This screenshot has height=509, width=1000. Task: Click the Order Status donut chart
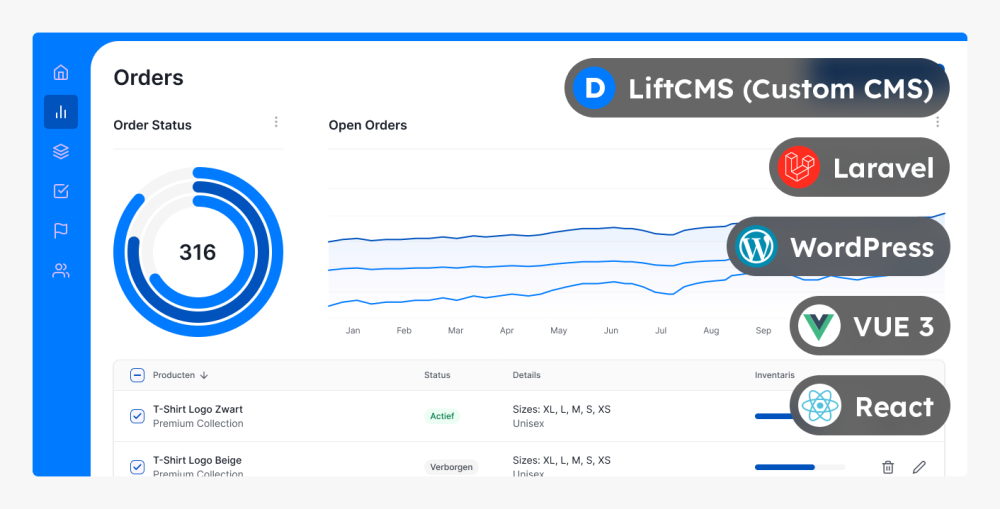198,252
